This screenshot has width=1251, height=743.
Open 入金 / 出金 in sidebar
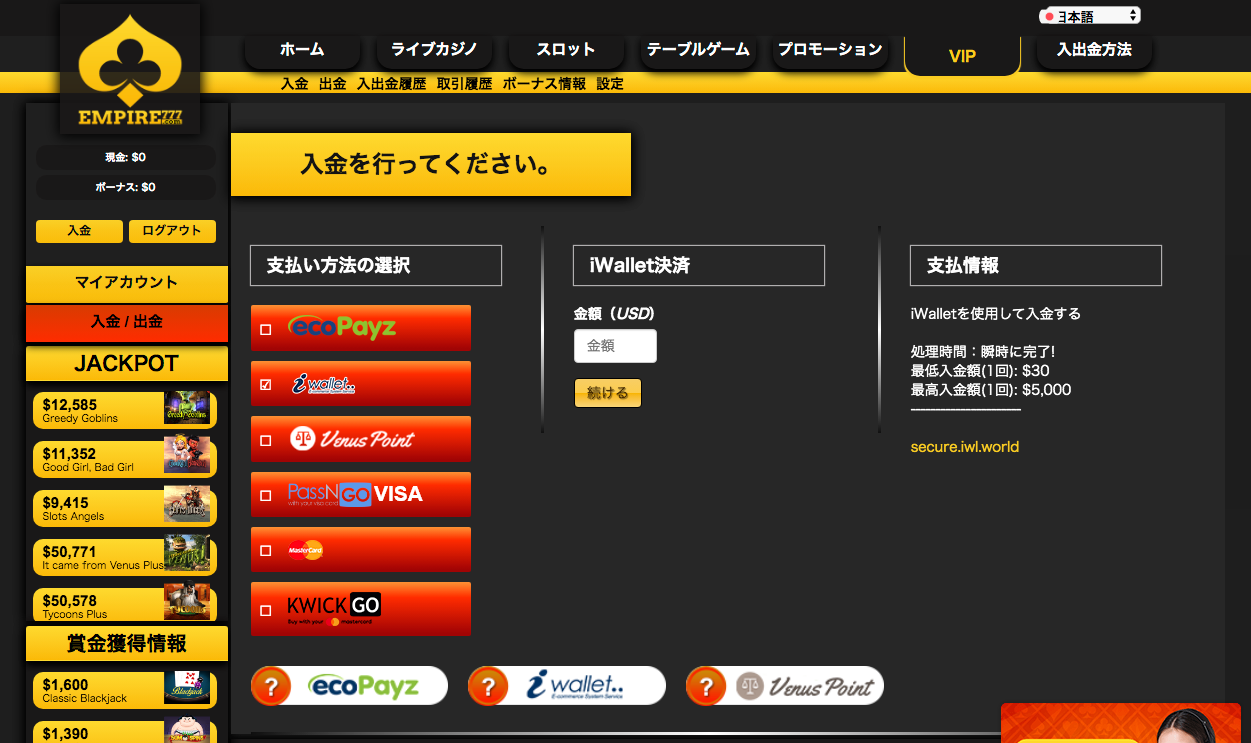(x=127, y=322)
